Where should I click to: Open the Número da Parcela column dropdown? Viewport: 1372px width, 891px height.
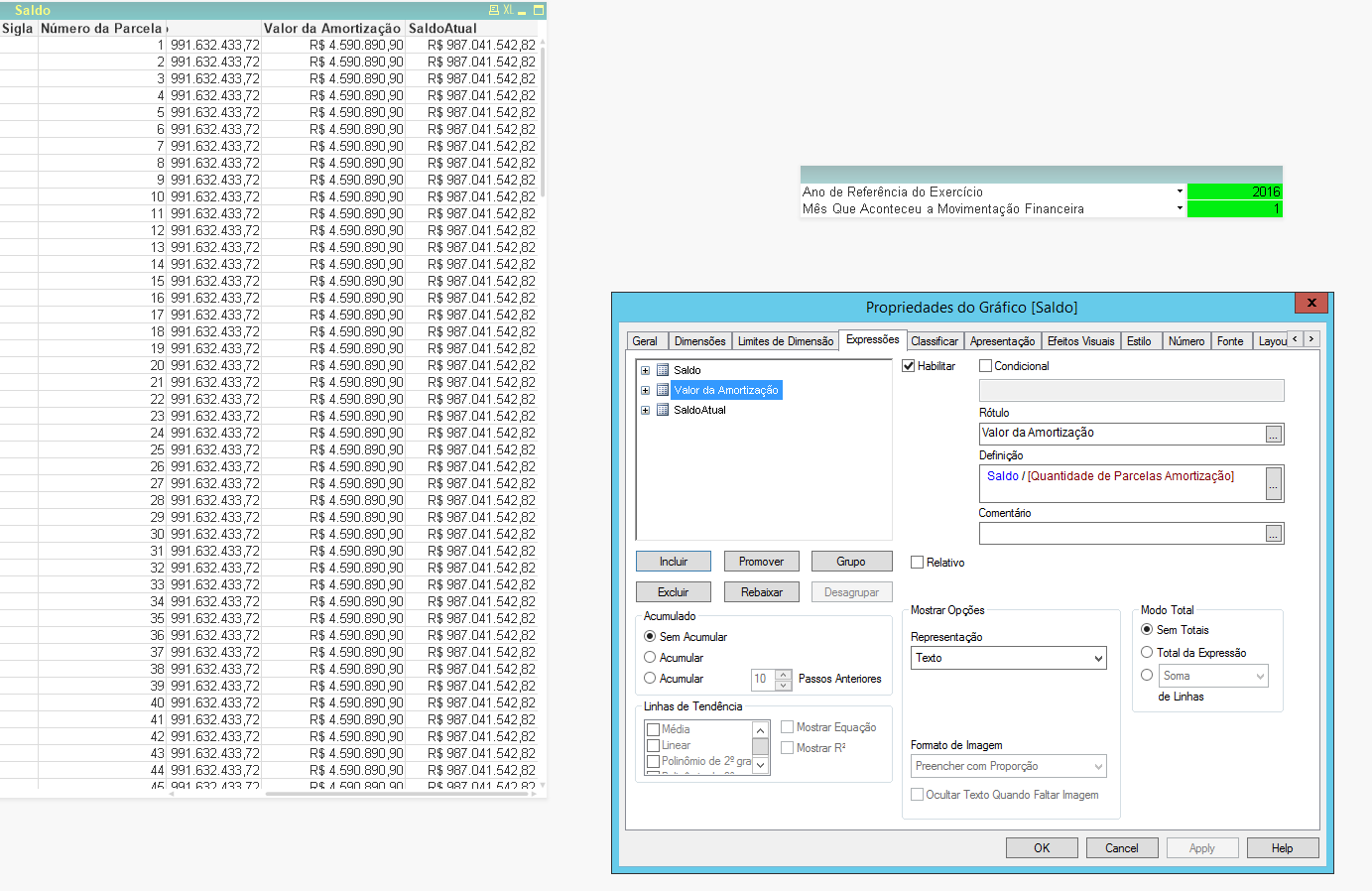pyautogui.click(x=166, y=29)
